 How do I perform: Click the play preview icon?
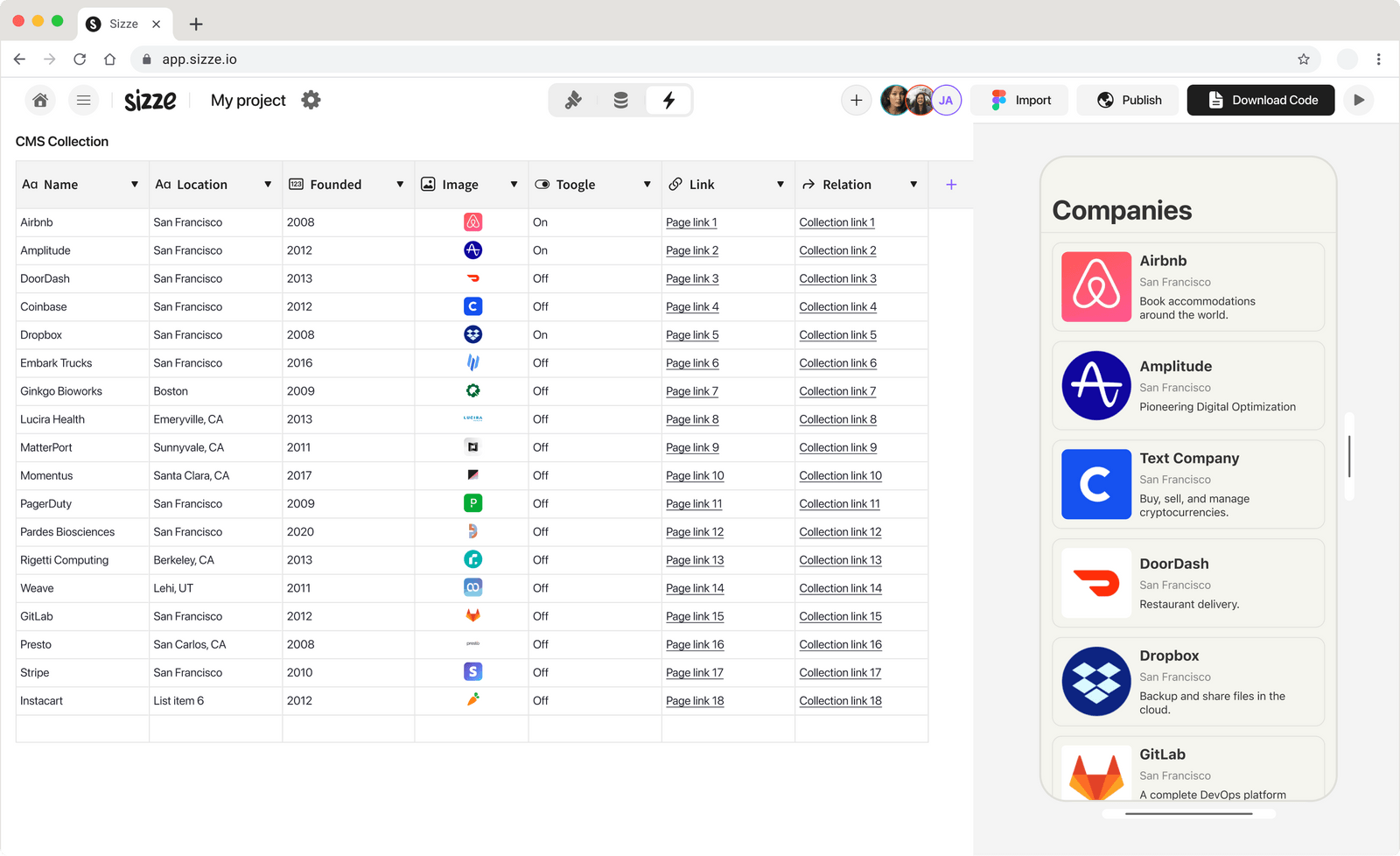1358,100
